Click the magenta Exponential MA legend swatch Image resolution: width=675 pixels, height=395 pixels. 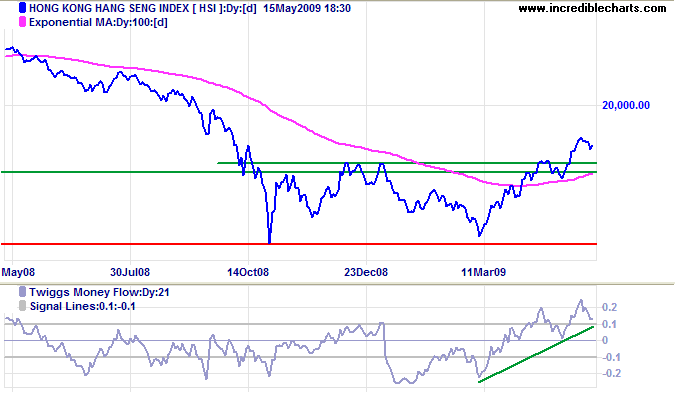(22, 22)
